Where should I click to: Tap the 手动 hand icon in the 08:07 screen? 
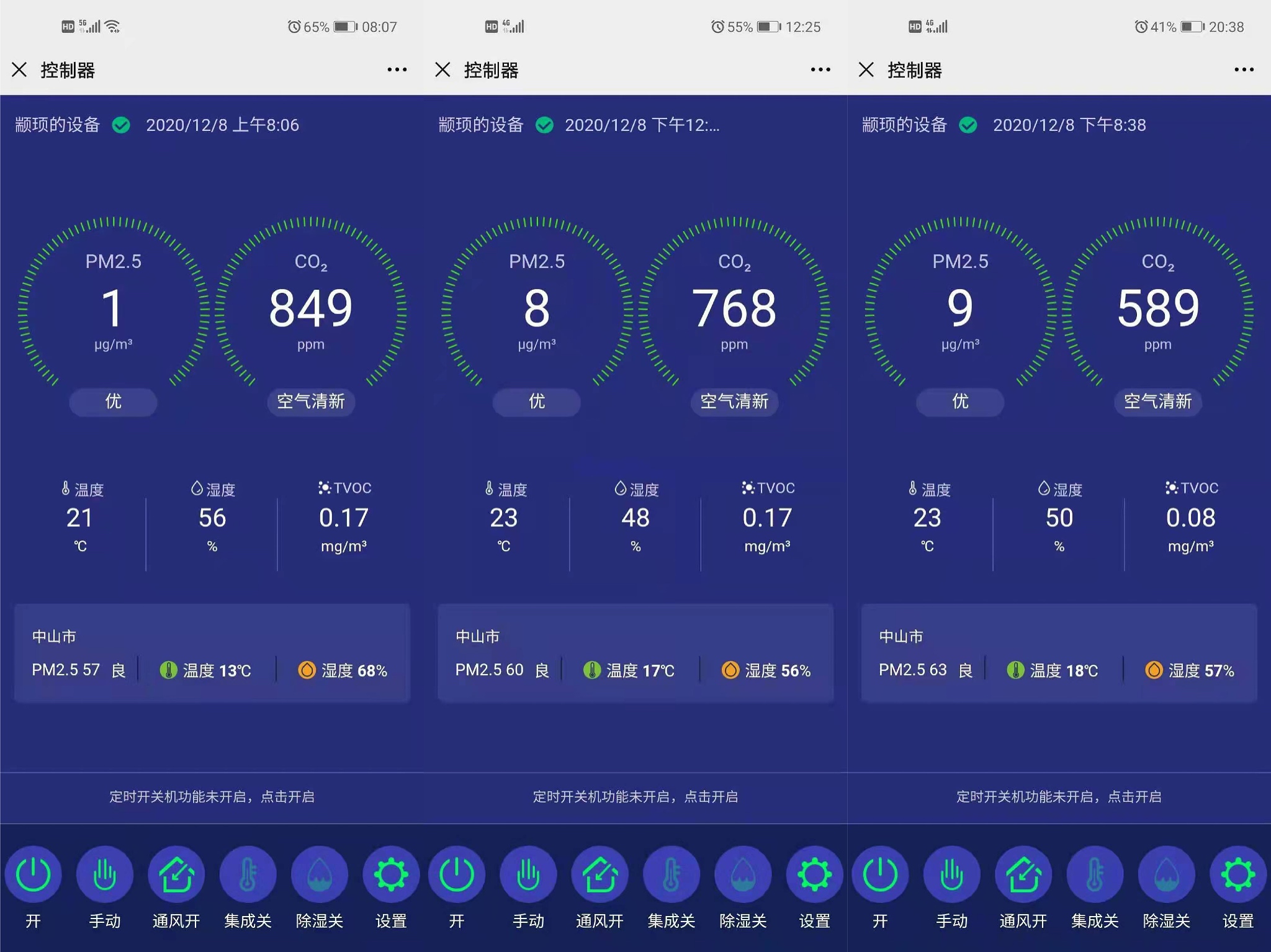coord(104,874)
